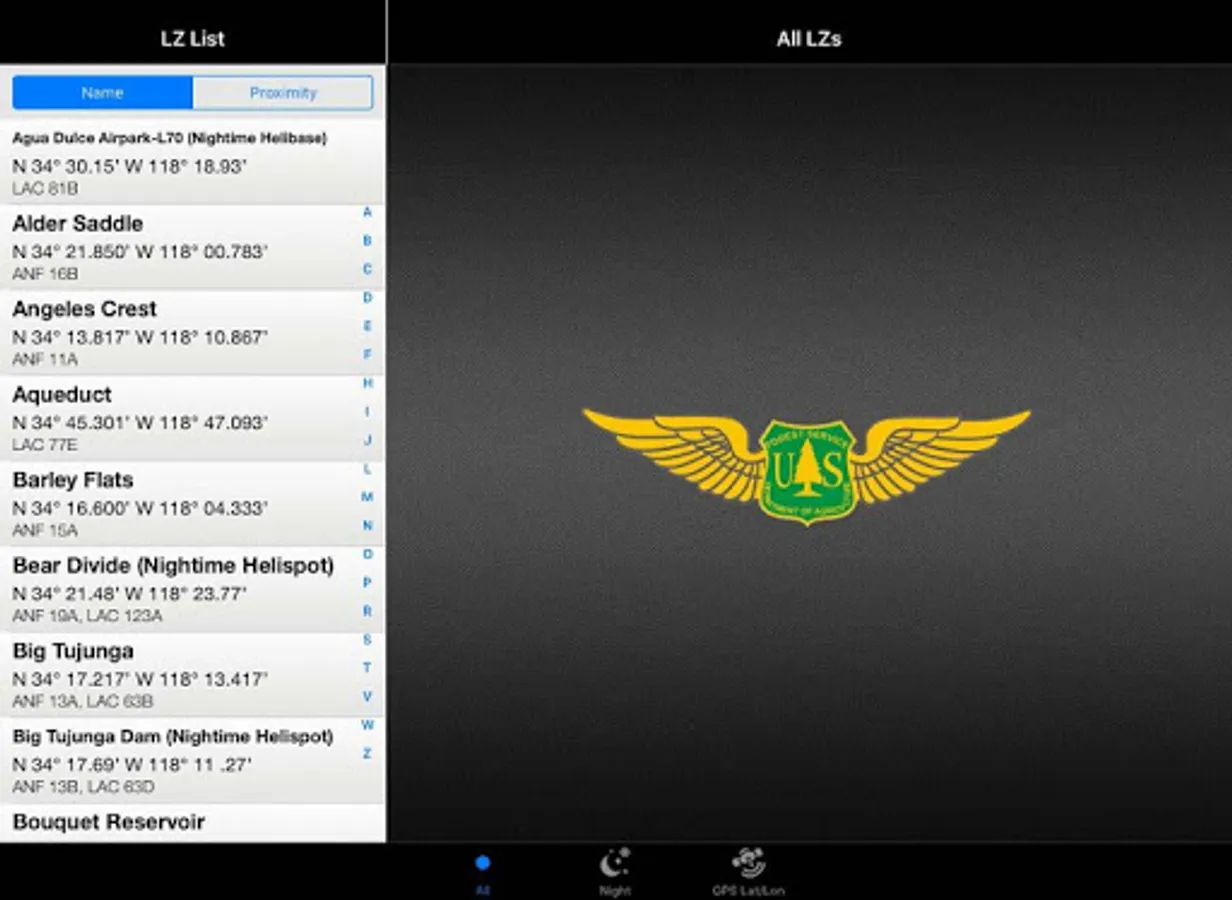Jump to index letter M
1232x900 pixels.
[x=367, y=497]
